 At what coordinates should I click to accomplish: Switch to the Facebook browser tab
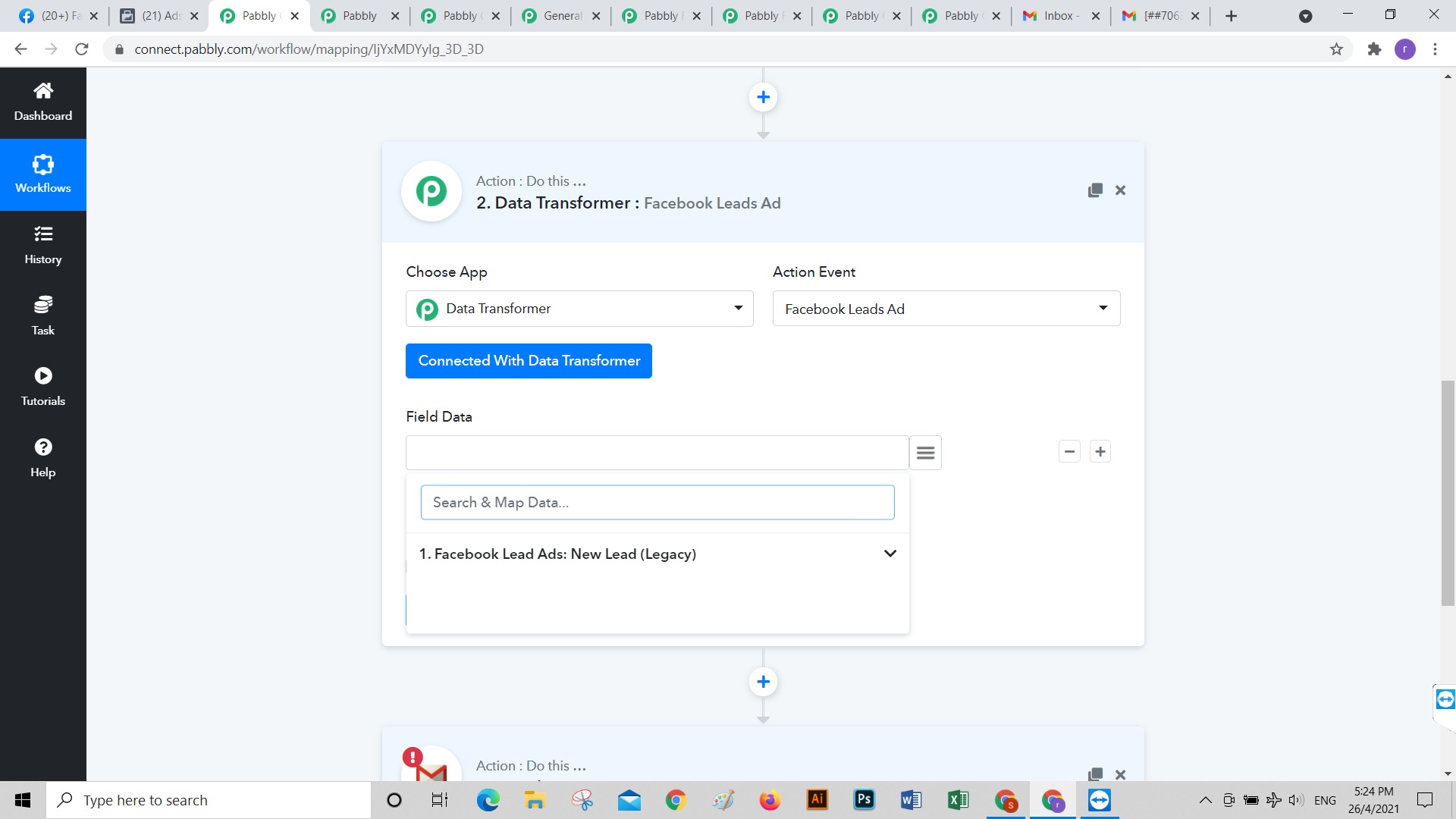pos(59,16)
